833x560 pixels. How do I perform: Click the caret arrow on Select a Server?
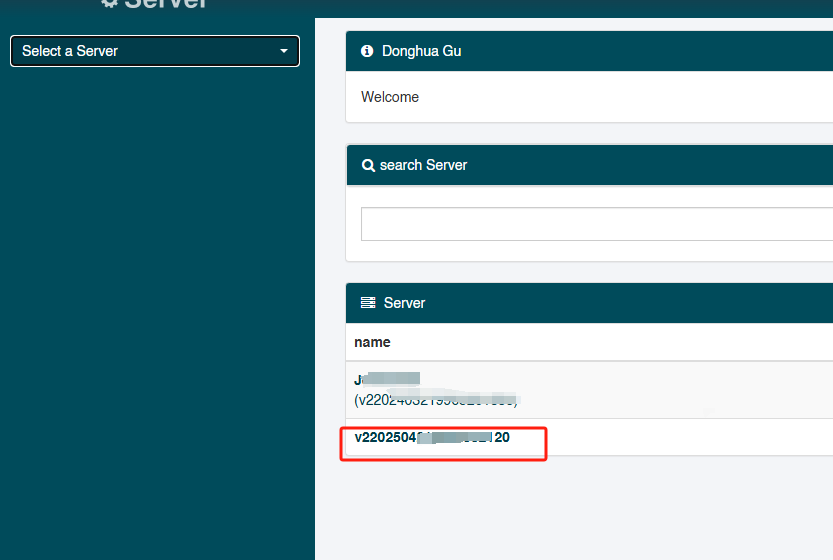[x=284, y=51]
